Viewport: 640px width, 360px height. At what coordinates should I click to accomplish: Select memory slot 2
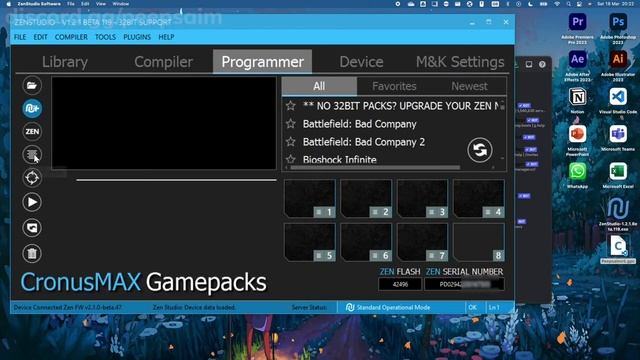coord(366,198)
